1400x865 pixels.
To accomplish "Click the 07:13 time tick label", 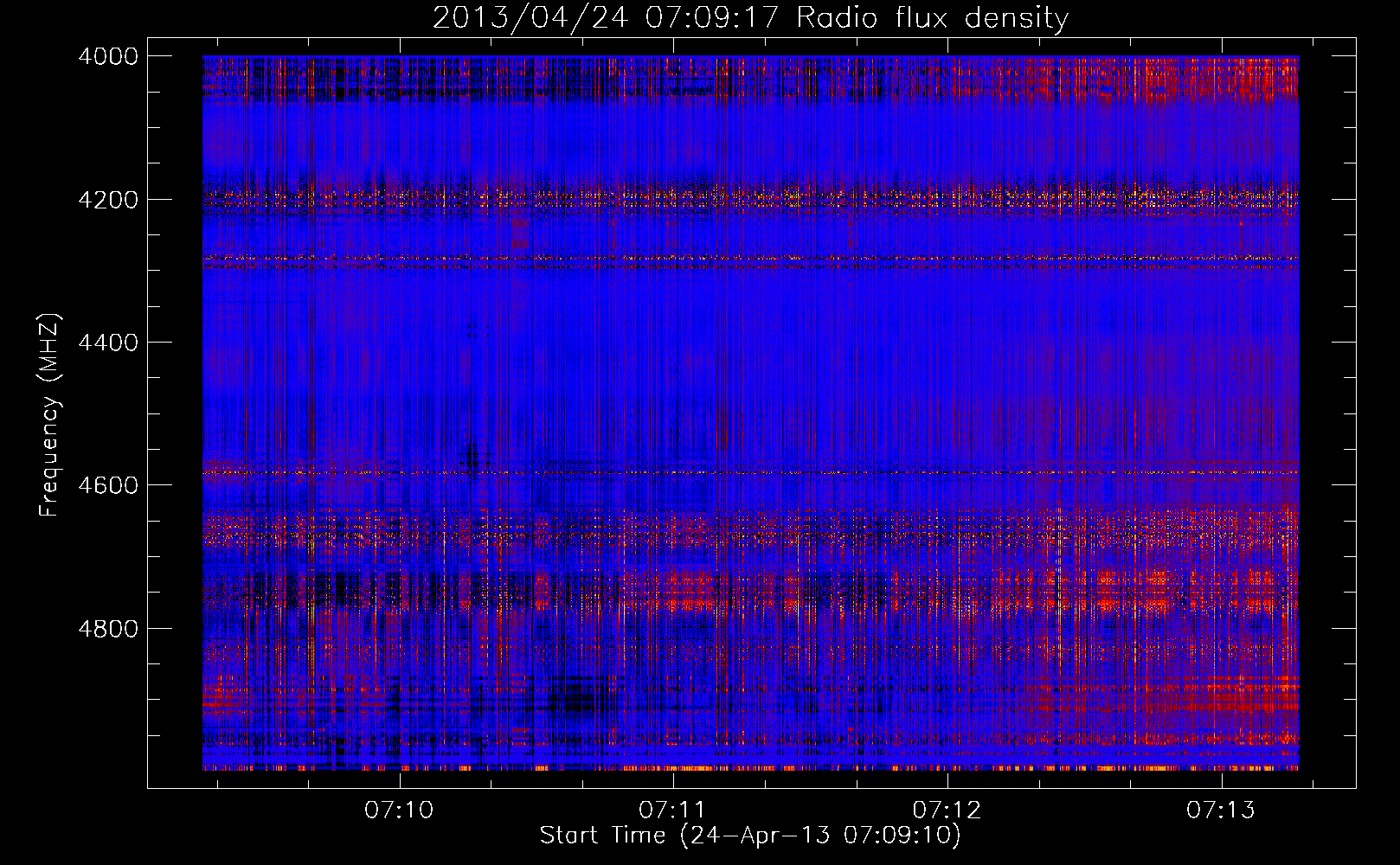I will 1220,810.
